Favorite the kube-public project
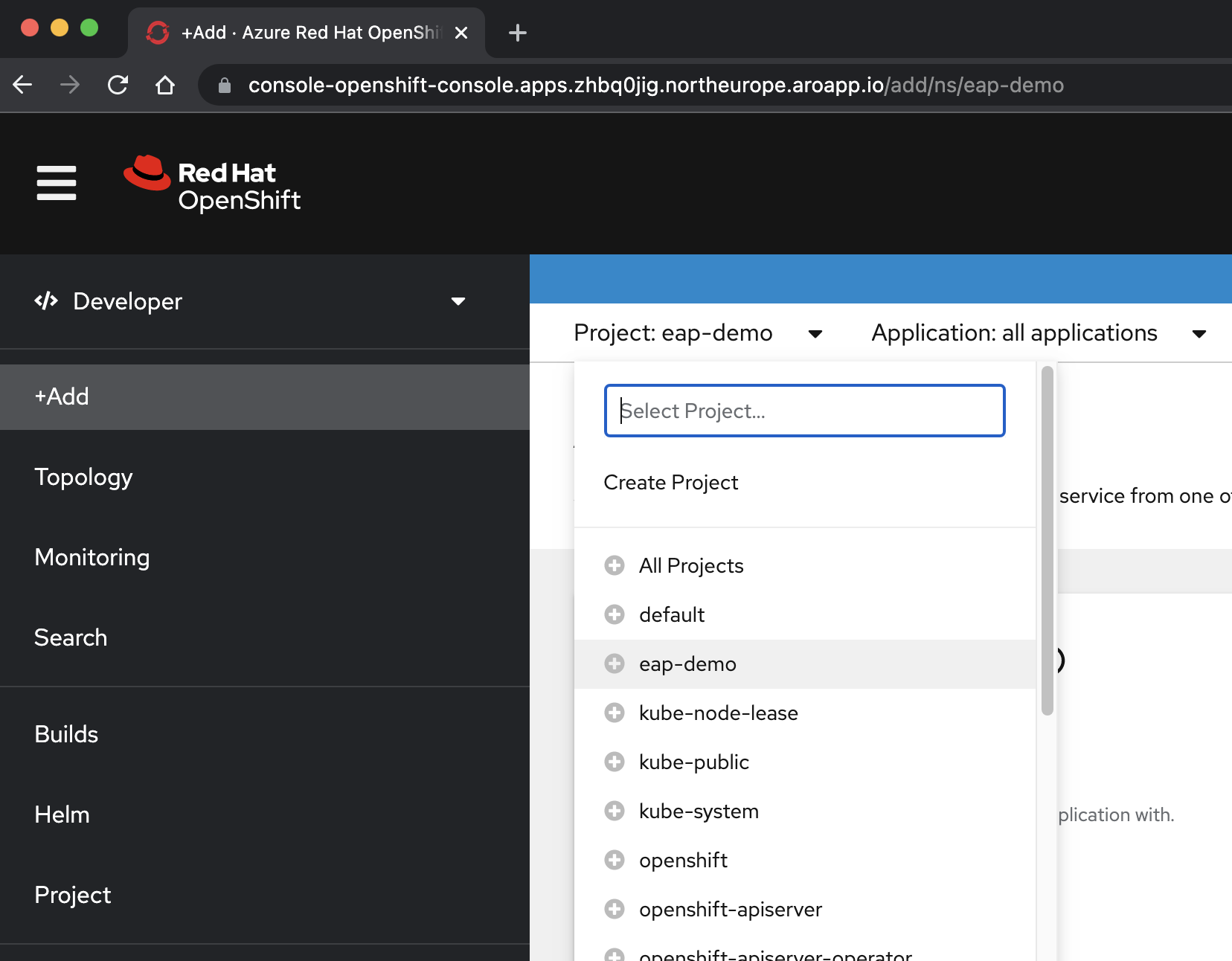This screenshot has width=1232, height=961. 614,762
